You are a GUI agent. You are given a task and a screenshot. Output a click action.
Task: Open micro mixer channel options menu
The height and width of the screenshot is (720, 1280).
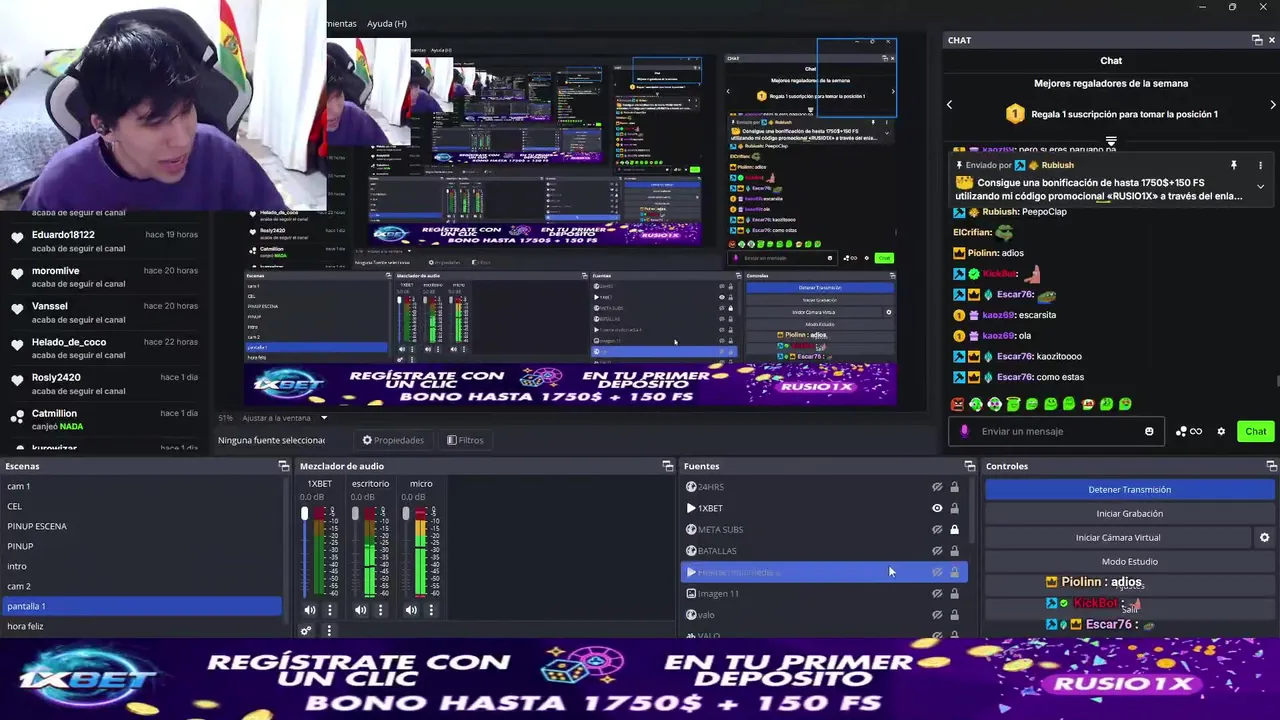pos(431,610)
